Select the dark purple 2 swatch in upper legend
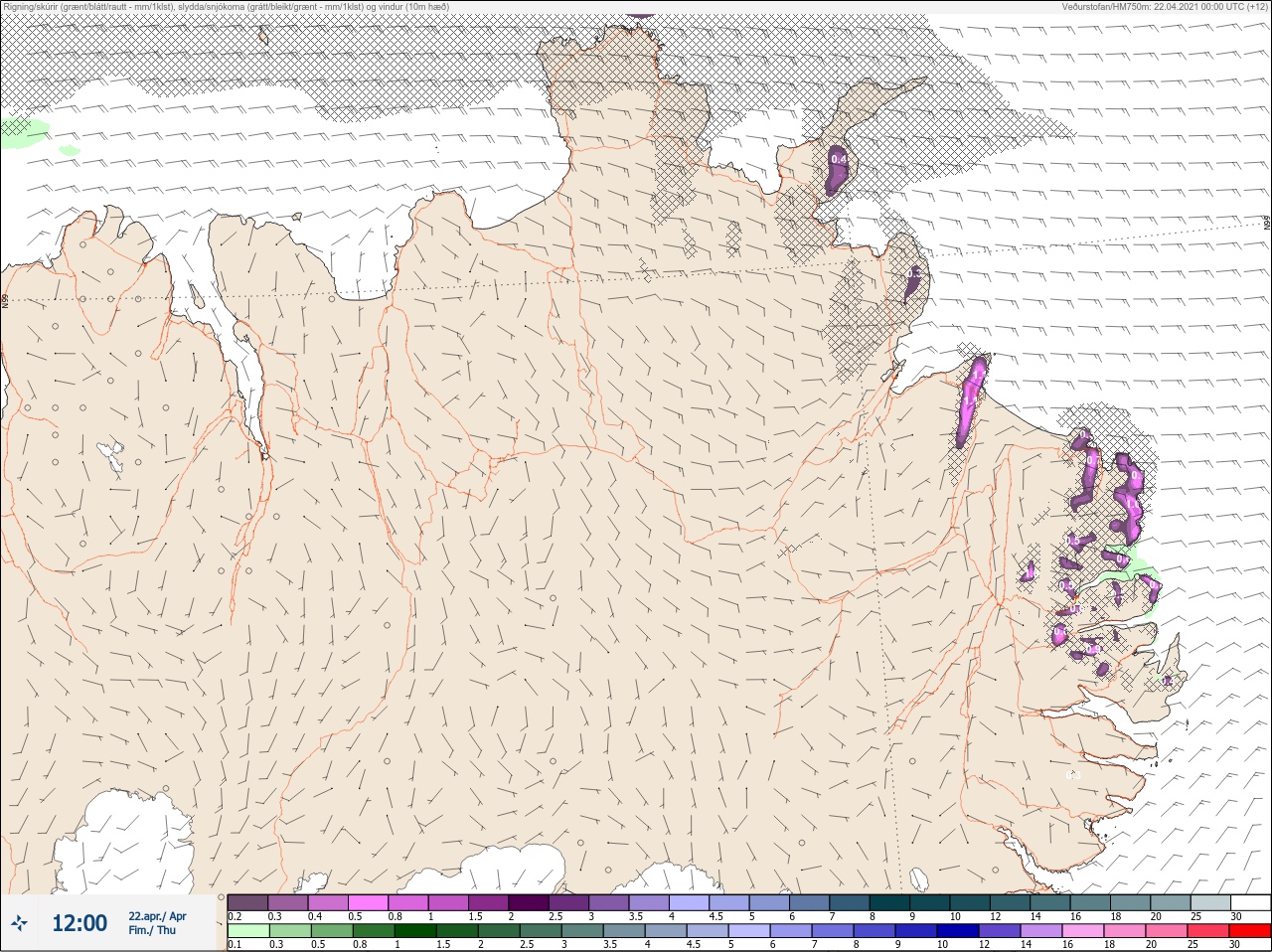 [529, 901]
